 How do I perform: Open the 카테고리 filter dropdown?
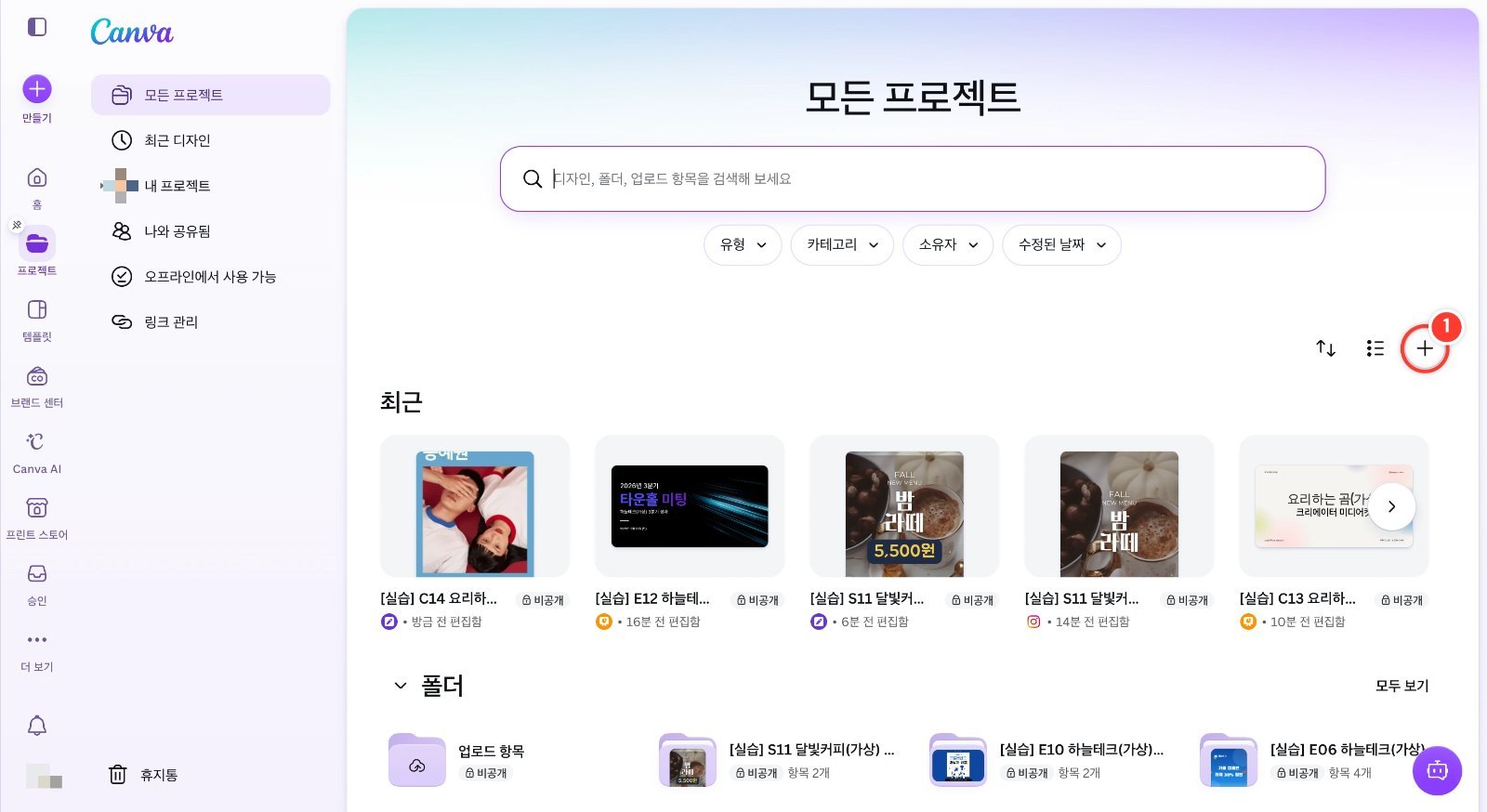pos(842,245)
